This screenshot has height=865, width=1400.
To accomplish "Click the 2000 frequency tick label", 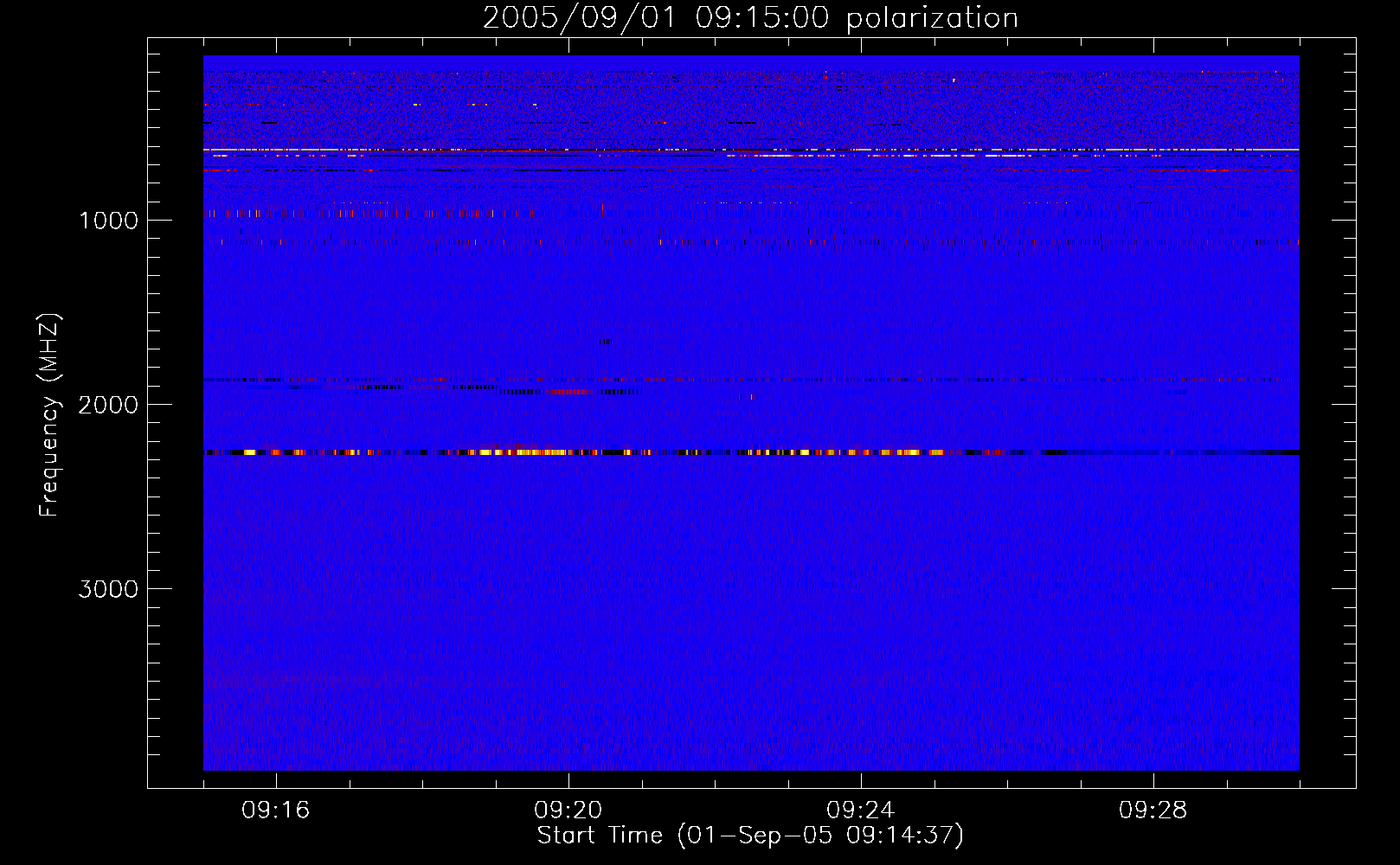I will 108,405.
